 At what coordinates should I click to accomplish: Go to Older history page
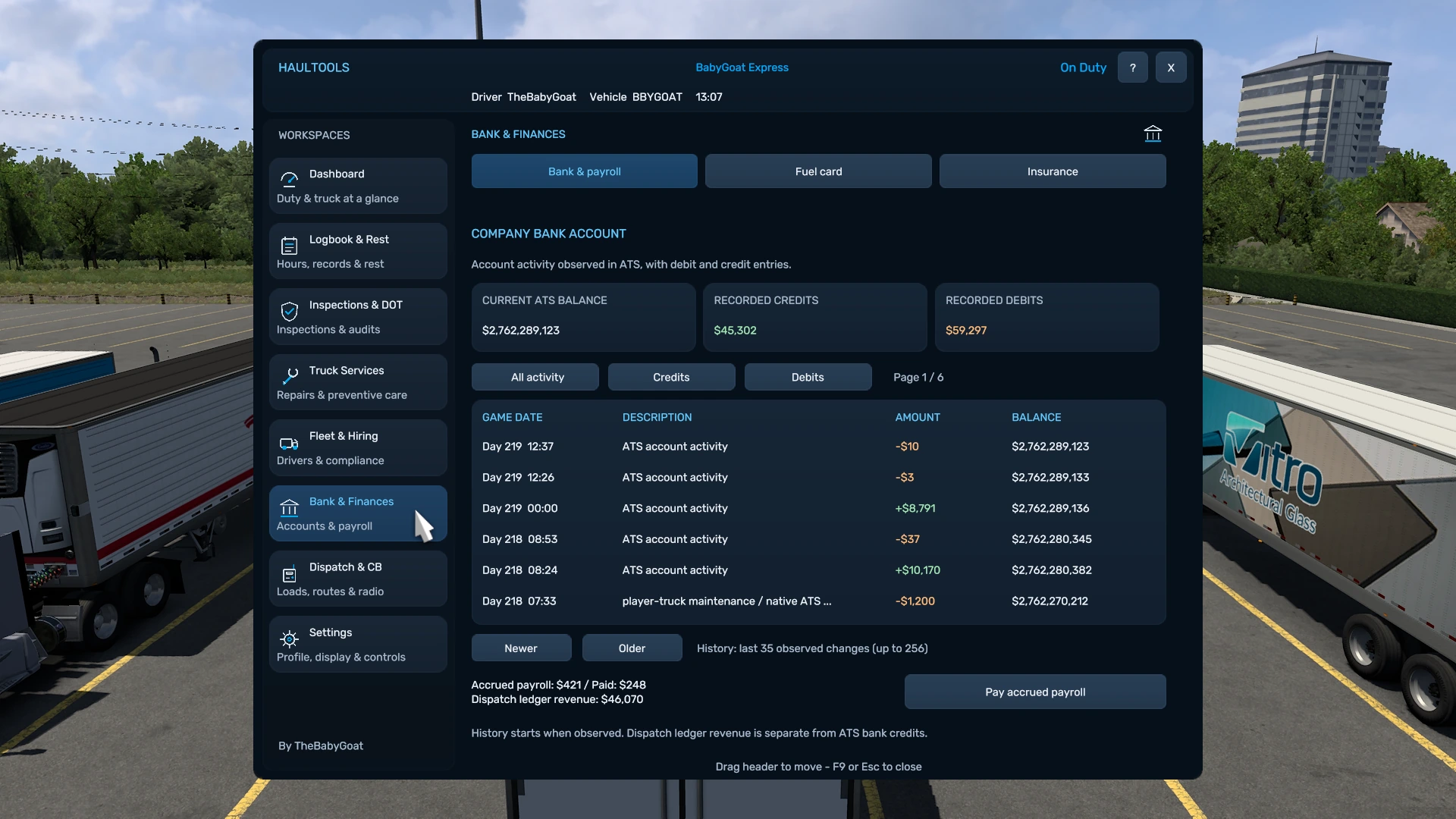coord(632,648)
